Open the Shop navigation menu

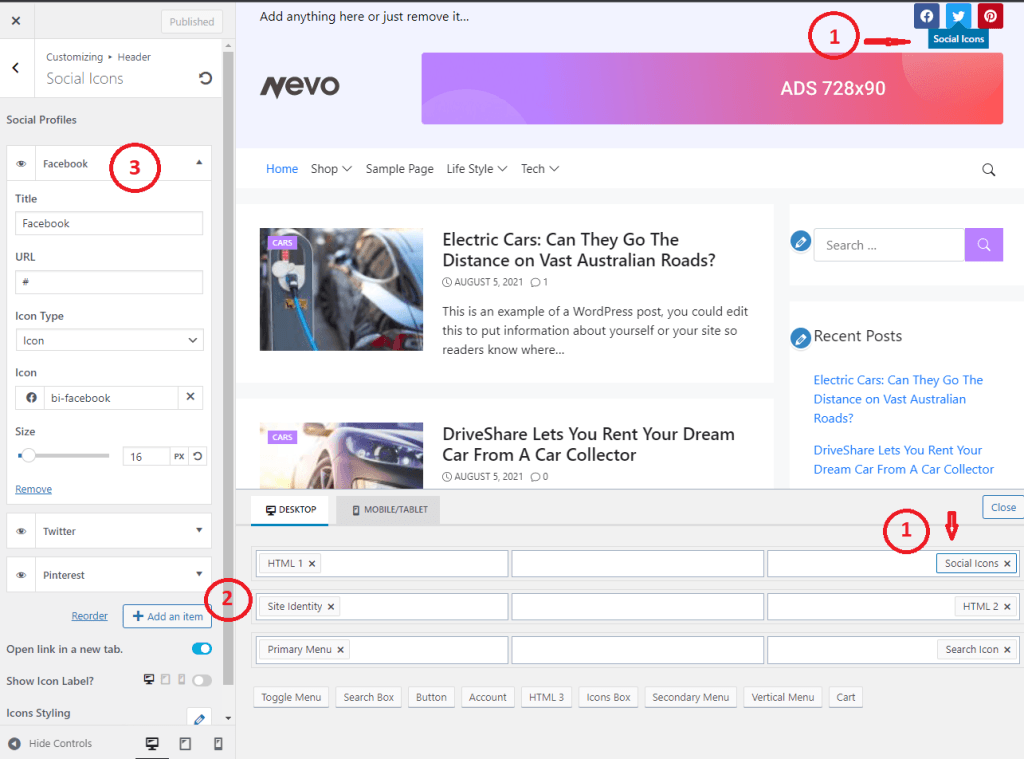click(x=331, y=168)
